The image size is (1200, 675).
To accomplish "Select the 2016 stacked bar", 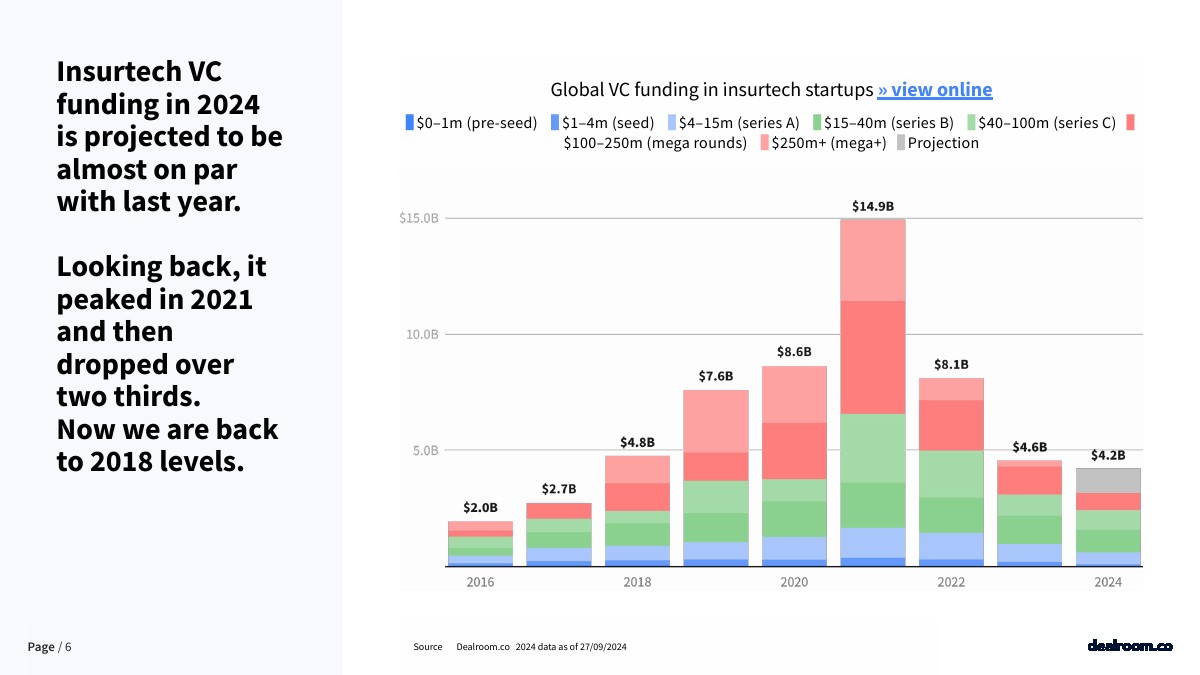I will [x=480, y=543].
